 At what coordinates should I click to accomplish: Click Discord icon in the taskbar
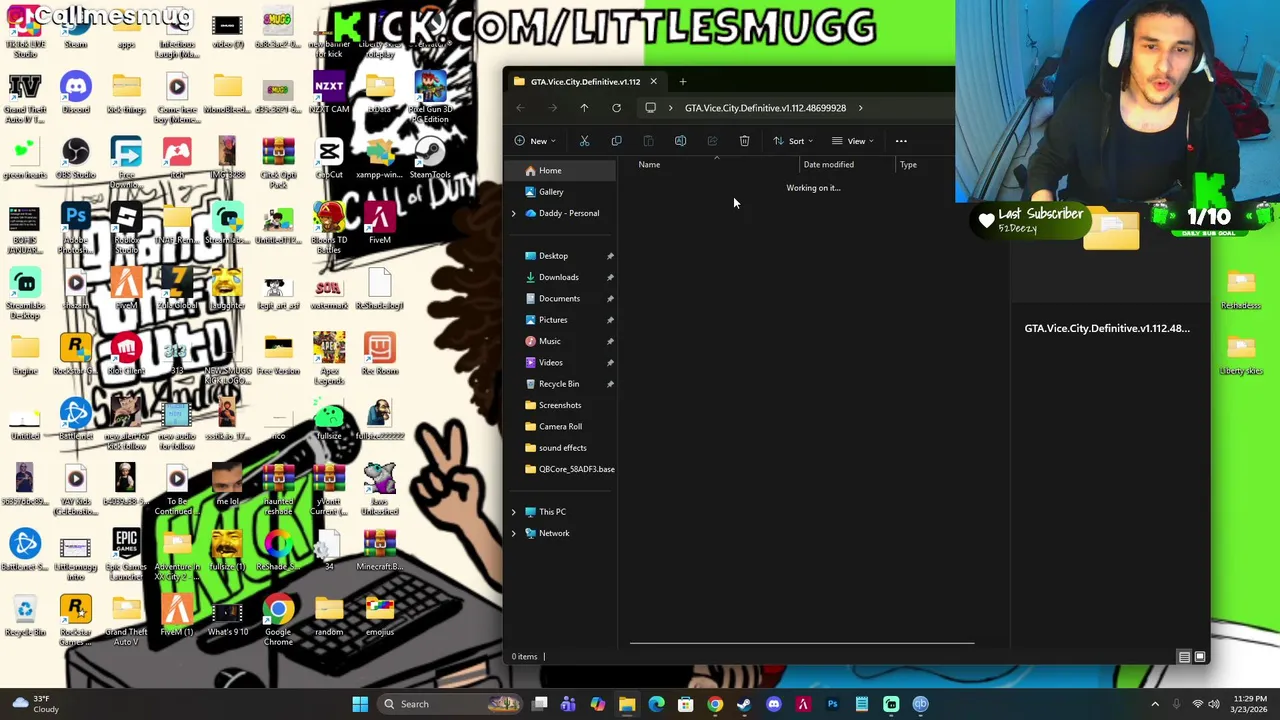pos(773,704)
